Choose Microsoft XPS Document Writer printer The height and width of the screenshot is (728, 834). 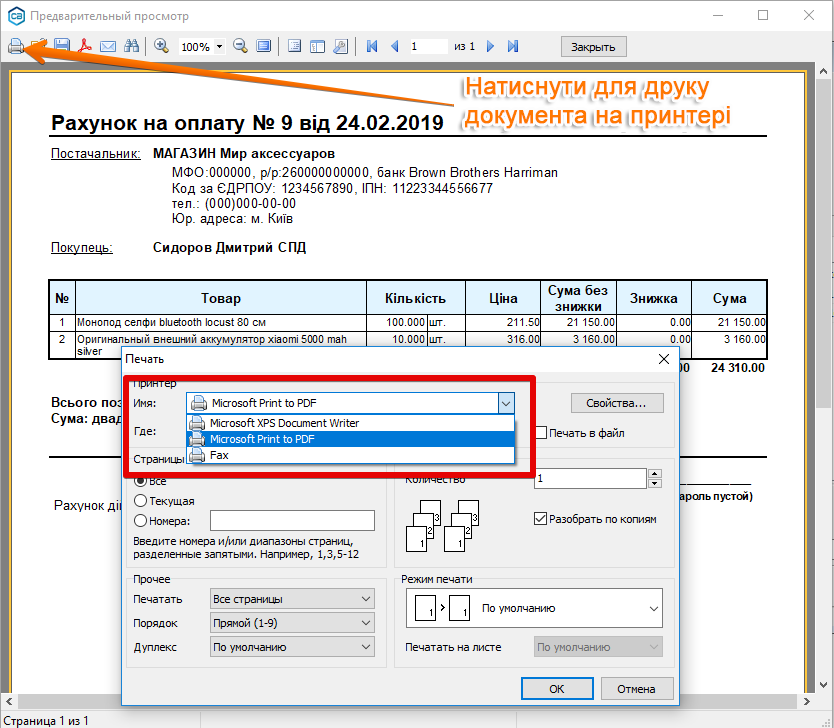click(351, 423)
